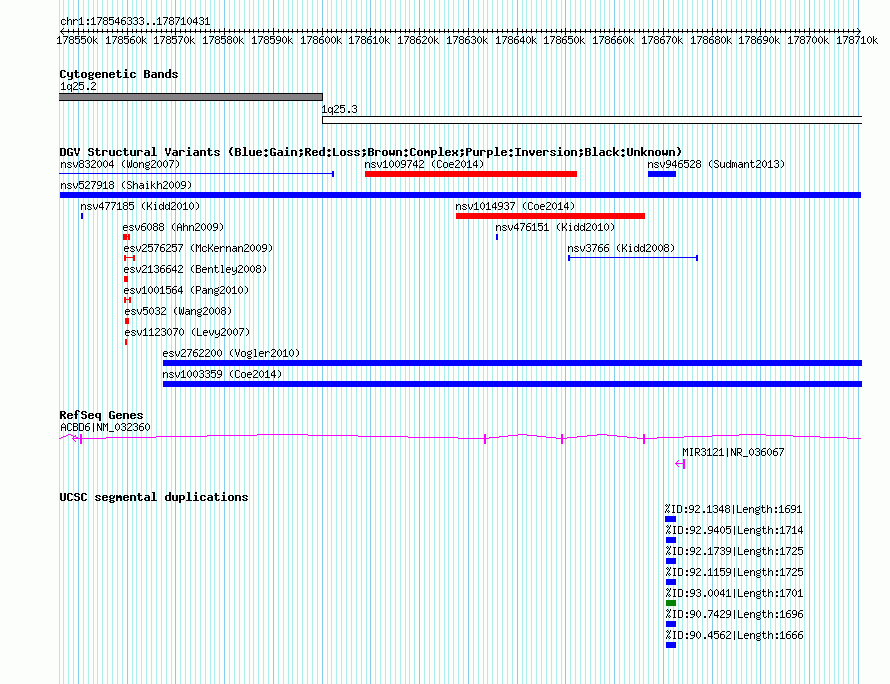Open the esv1001564 (Pang2010) label
The image size is (890, 684).
point(186,291)
